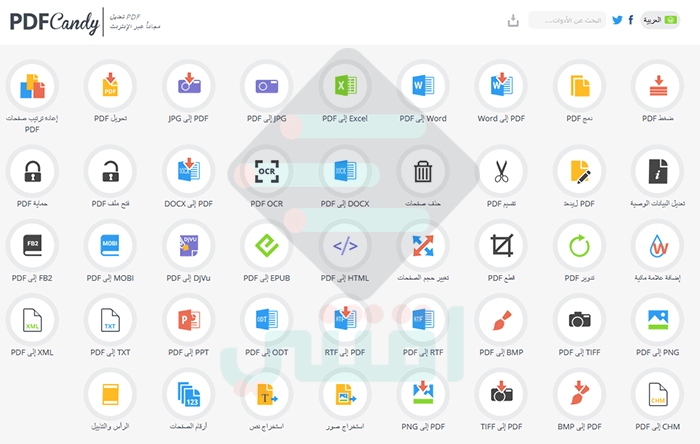Click the 'PDF OCR' text label
The height and width of the screenshot is (444, 700).
[x=267, y=204]
